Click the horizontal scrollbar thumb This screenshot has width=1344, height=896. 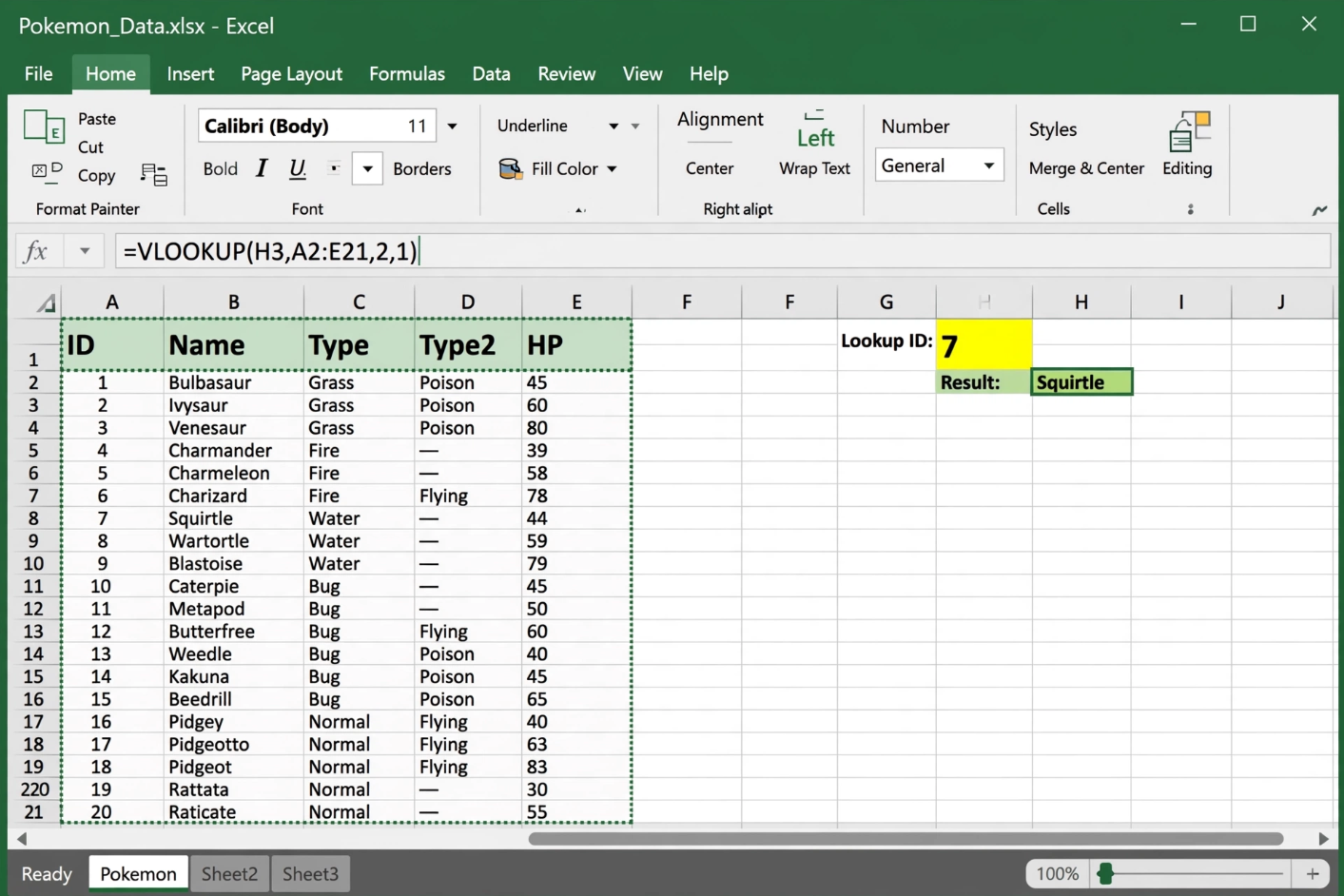(x=906, y=839)
